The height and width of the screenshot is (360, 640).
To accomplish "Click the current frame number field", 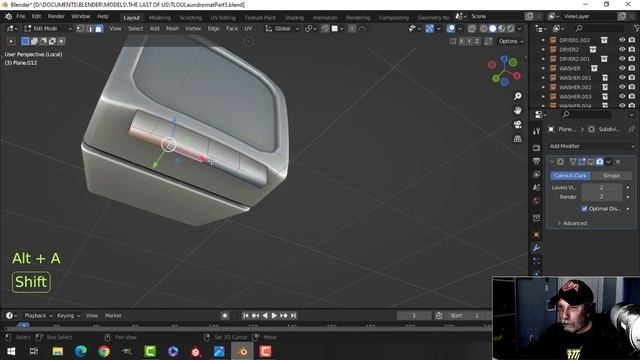I will point(414,316).
